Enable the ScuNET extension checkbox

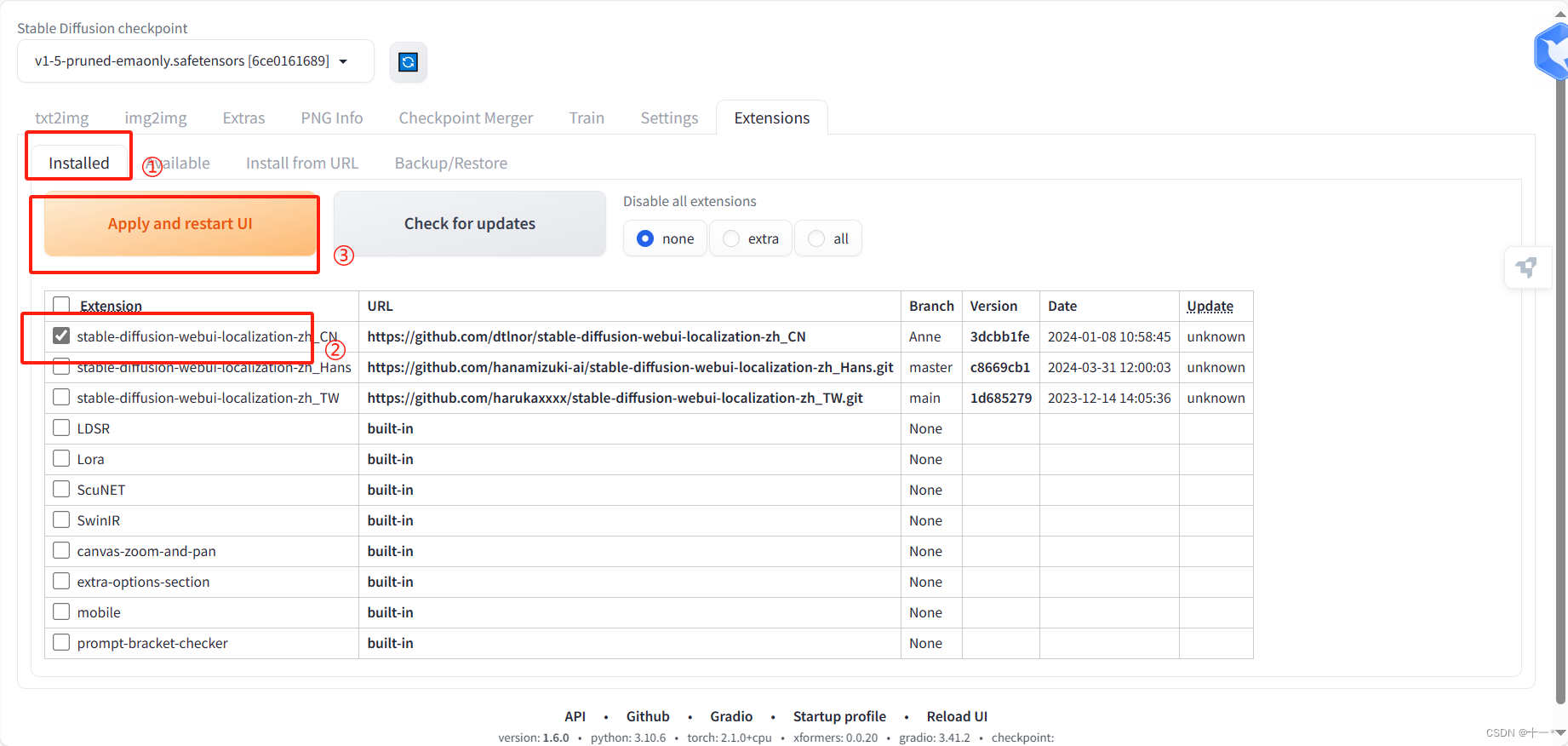point(61,489)
